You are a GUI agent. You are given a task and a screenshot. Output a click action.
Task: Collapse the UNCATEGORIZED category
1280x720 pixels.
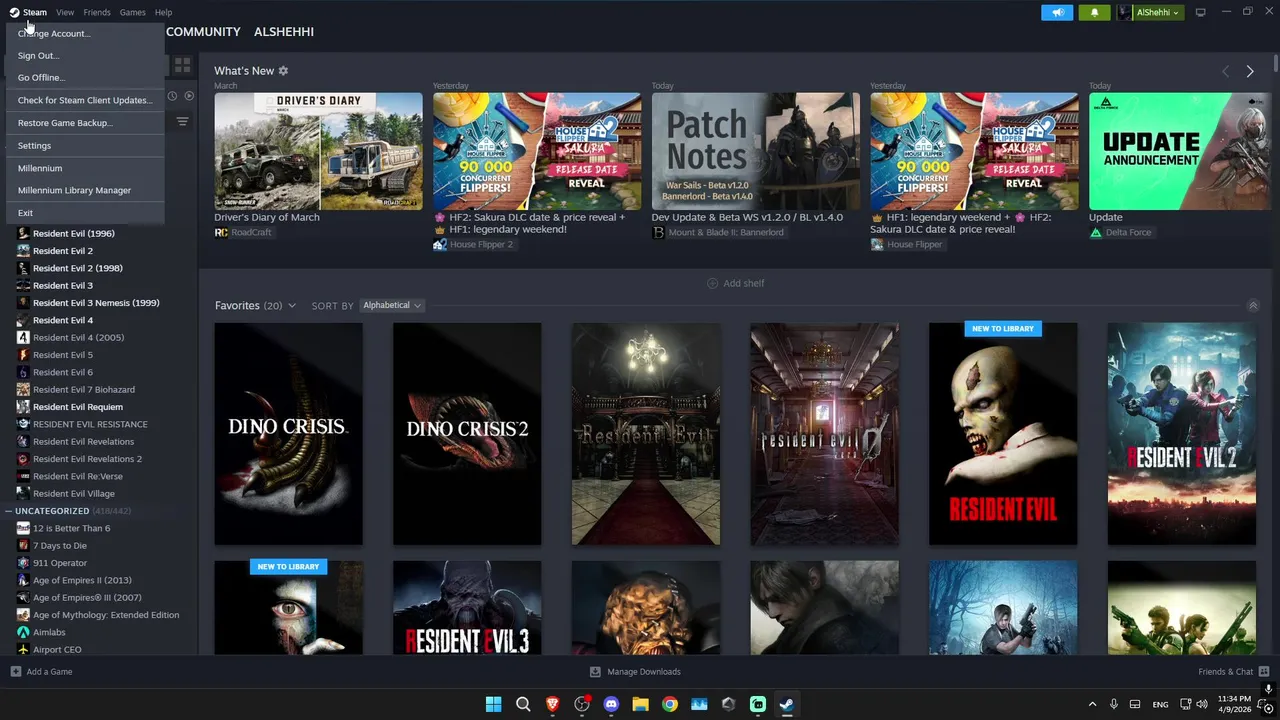pyautogui.click(x=8, y=511)
